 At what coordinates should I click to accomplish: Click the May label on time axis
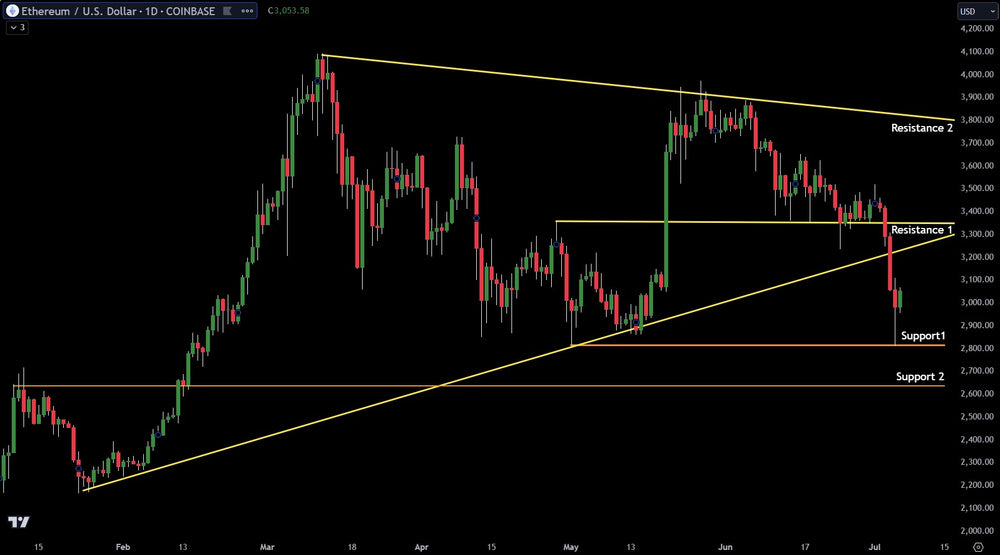(x=571, y=547)
